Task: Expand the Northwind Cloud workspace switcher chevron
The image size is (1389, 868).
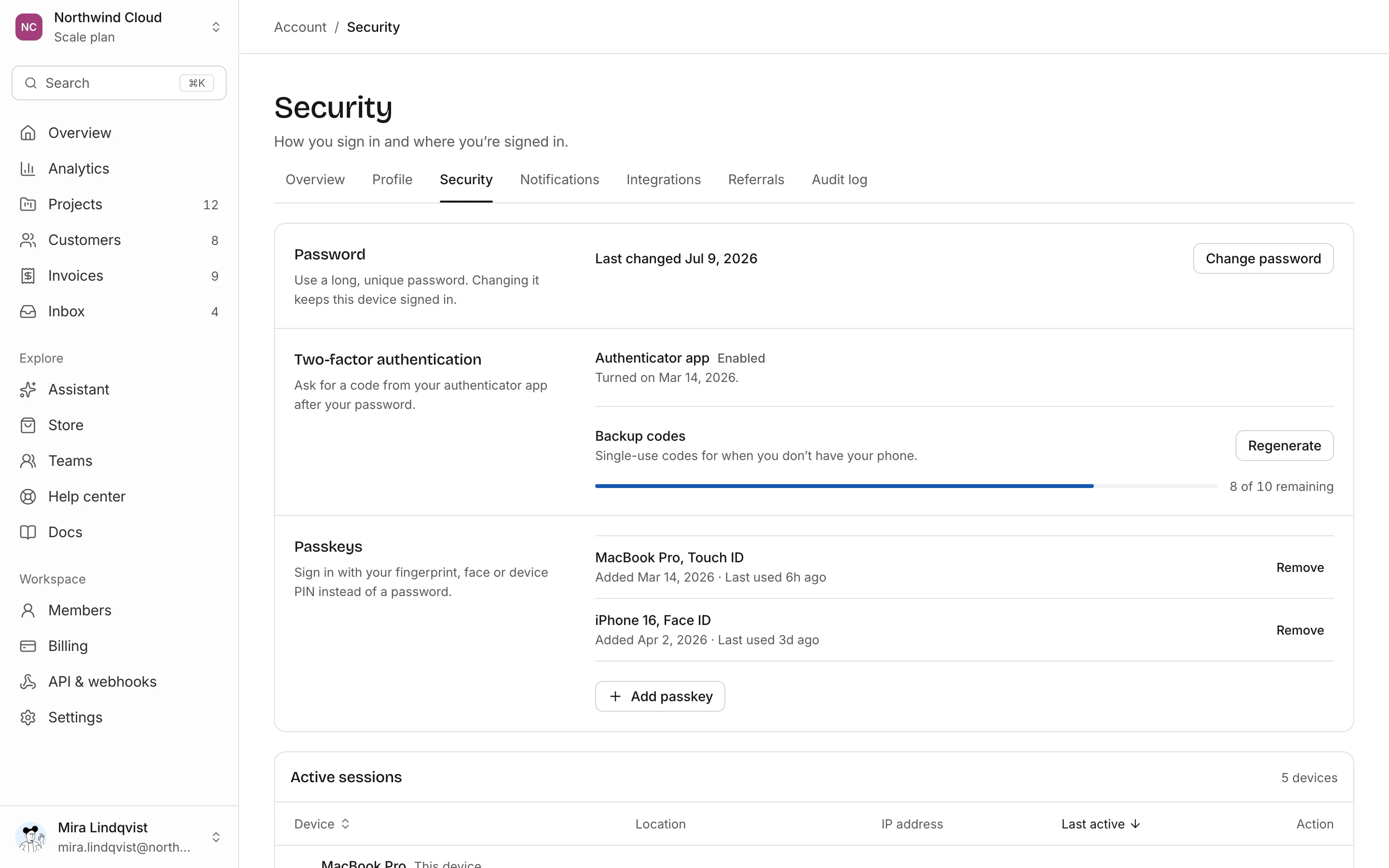Action: [216, 27]
